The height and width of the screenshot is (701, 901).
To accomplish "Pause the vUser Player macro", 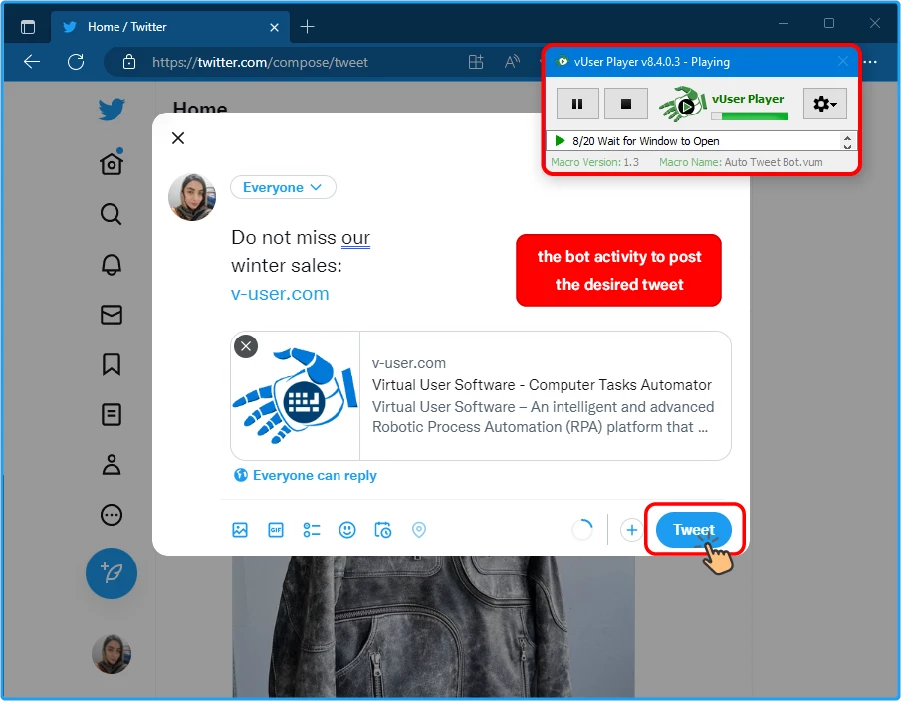I will pos(577,104).
